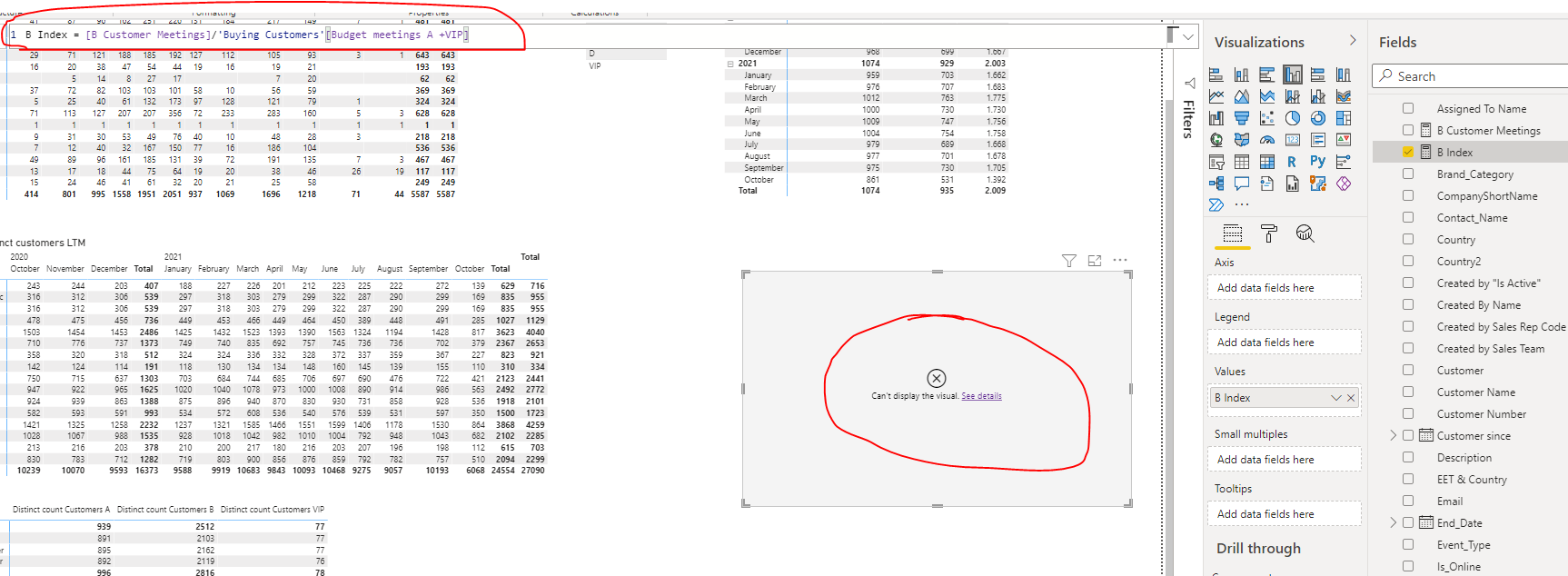Select the Ribbon chart visual
The height and width of the screenshot is (576, 1568).
pyautogui.click(x=1344, y=96)
